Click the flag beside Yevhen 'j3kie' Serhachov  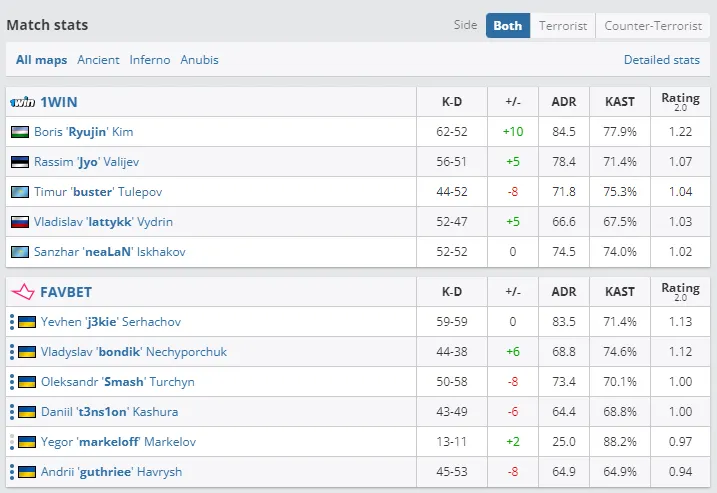pyautogui.click(x=27, y=322)
